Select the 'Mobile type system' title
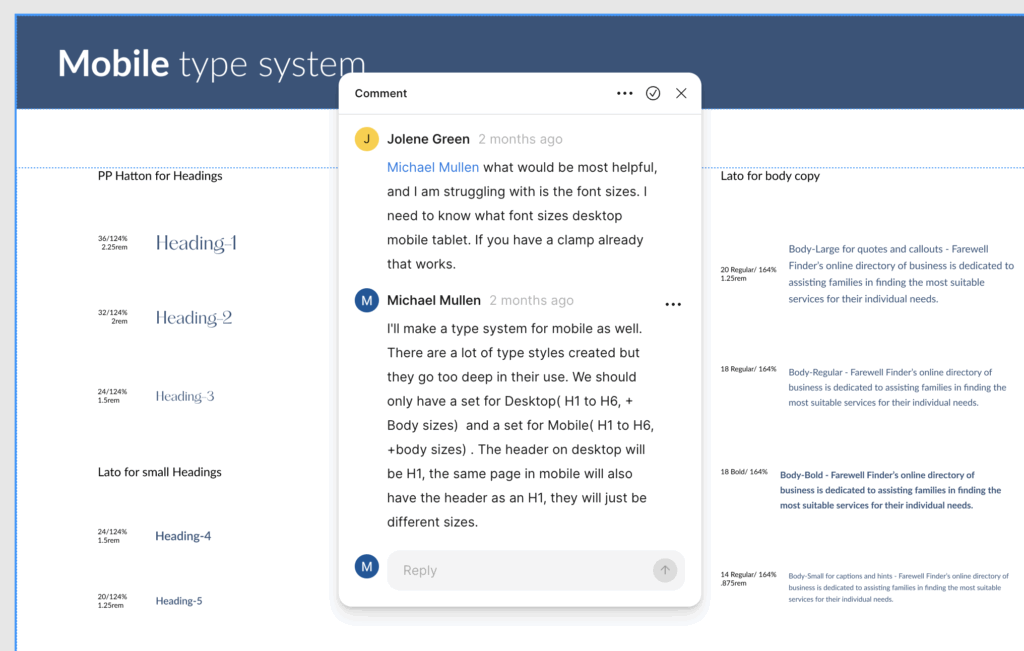The height and width of the screenshot is (651, 1024). [x=211, y=63]
